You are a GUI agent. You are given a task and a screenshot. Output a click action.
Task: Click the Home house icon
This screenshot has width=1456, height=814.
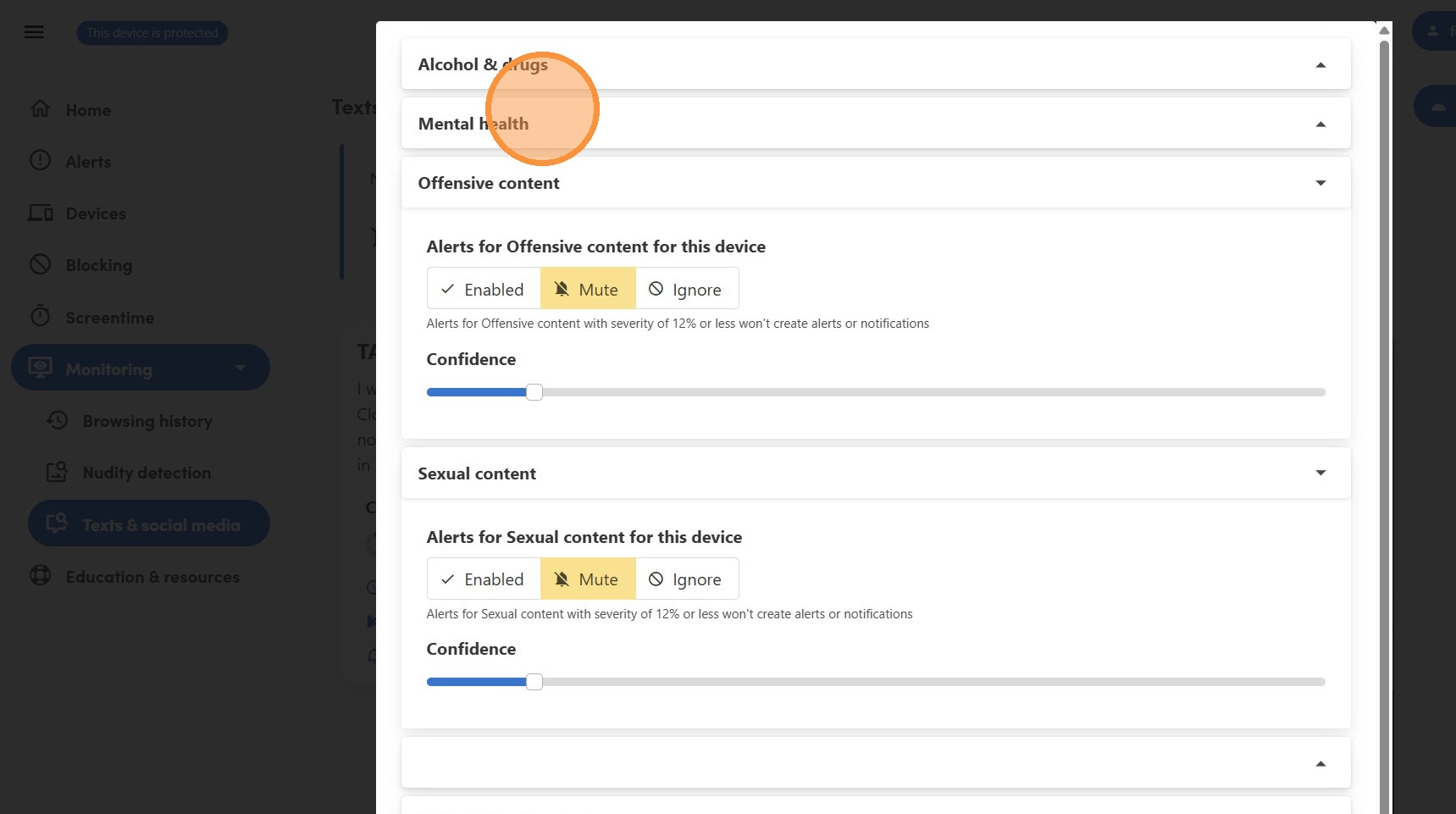(x=40, y=109)
